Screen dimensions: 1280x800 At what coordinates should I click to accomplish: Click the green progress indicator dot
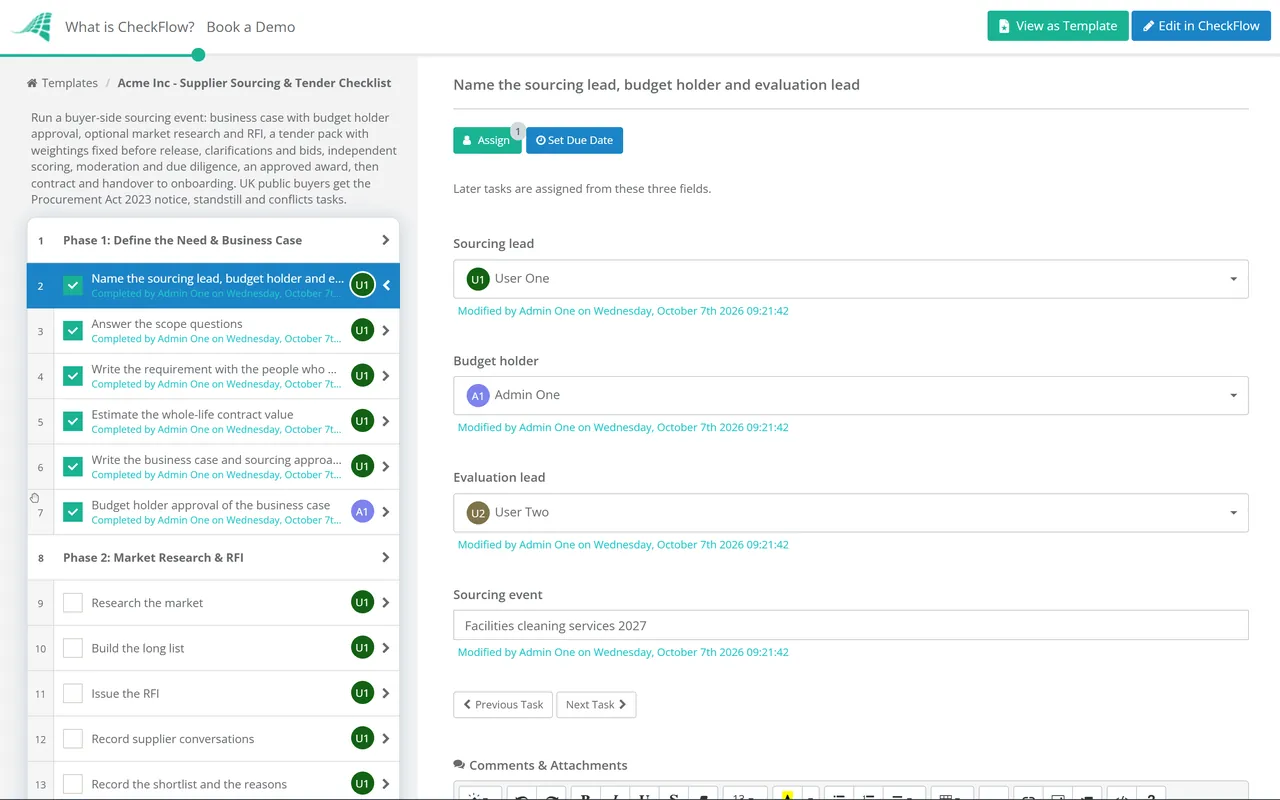[198, 55]
